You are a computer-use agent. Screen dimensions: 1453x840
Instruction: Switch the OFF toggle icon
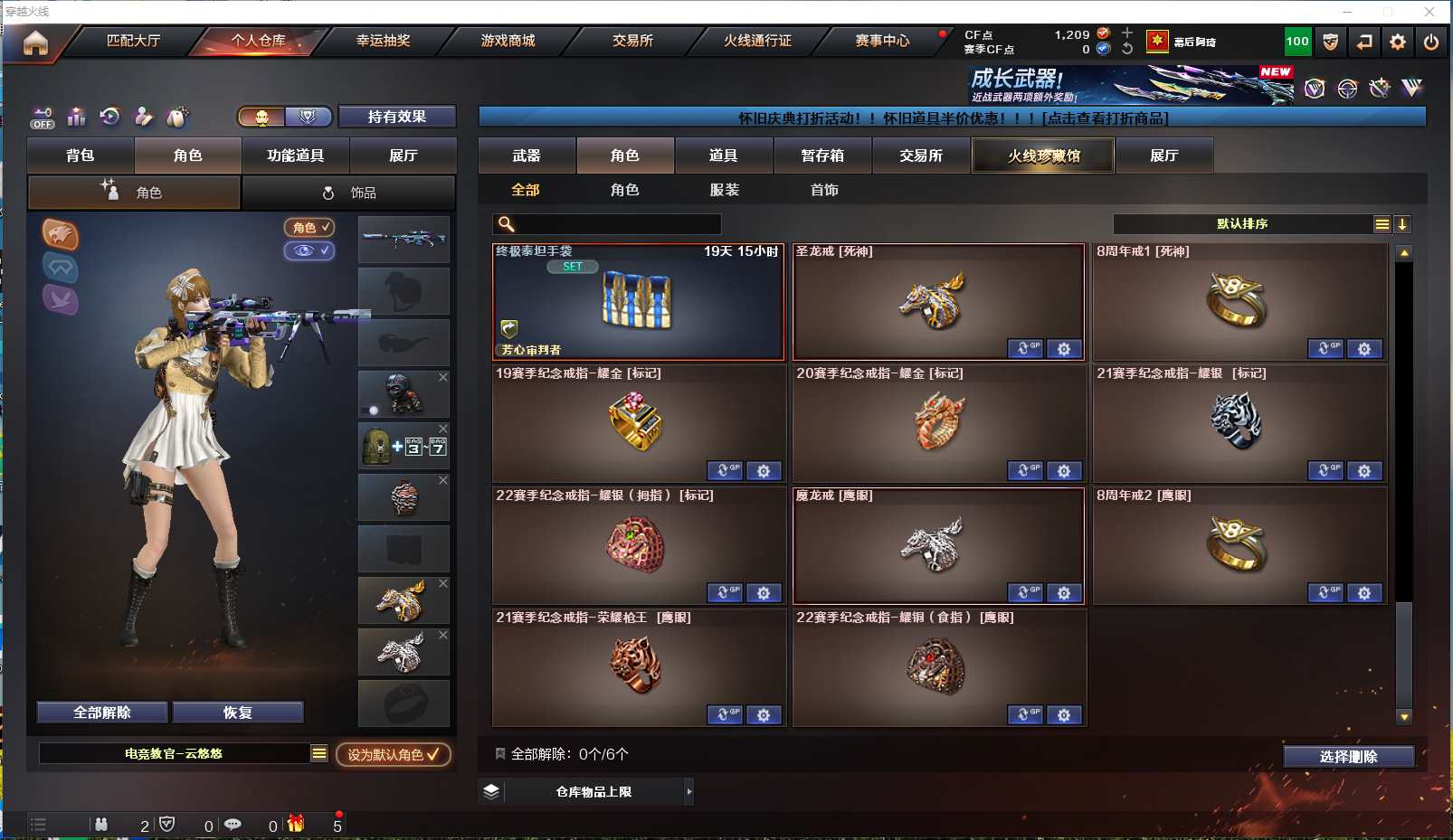(x=43, y=118)
